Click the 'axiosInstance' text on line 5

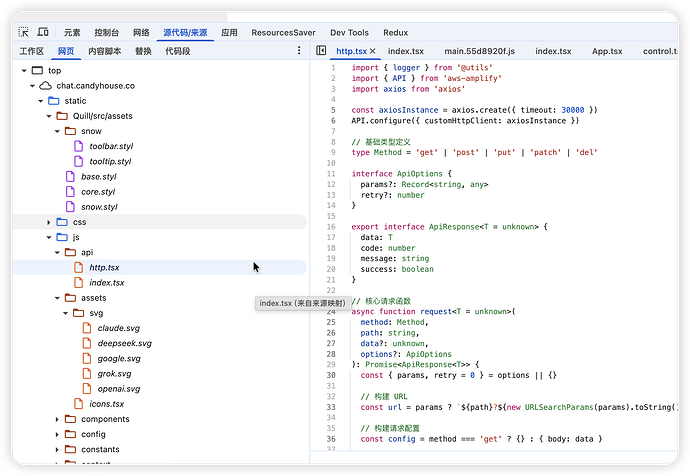pyautogui.click(x=408, y=110)
